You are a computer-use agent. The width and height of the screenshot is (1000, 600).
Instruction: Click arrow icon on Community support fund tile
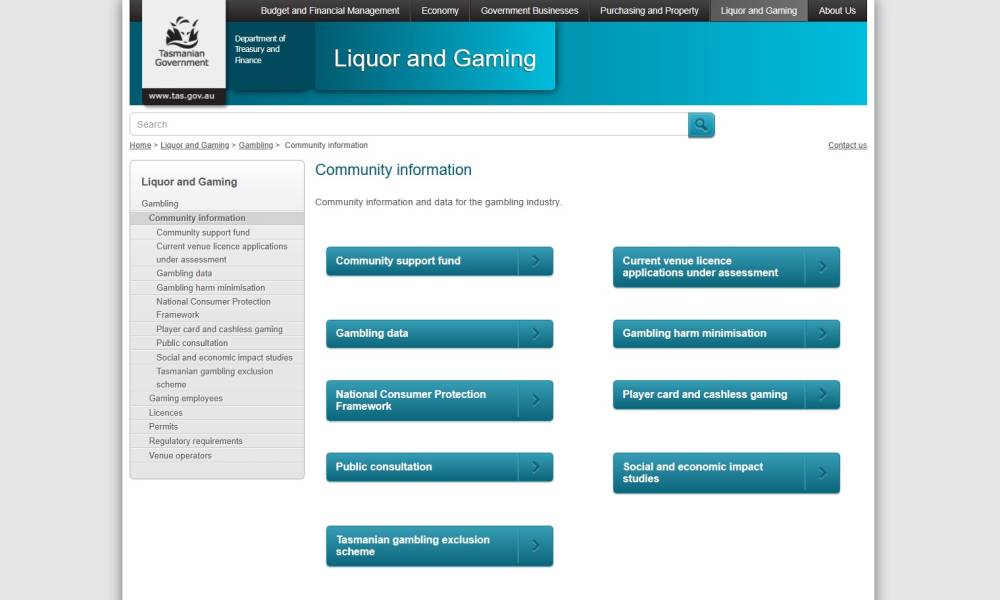coord(536,261)
